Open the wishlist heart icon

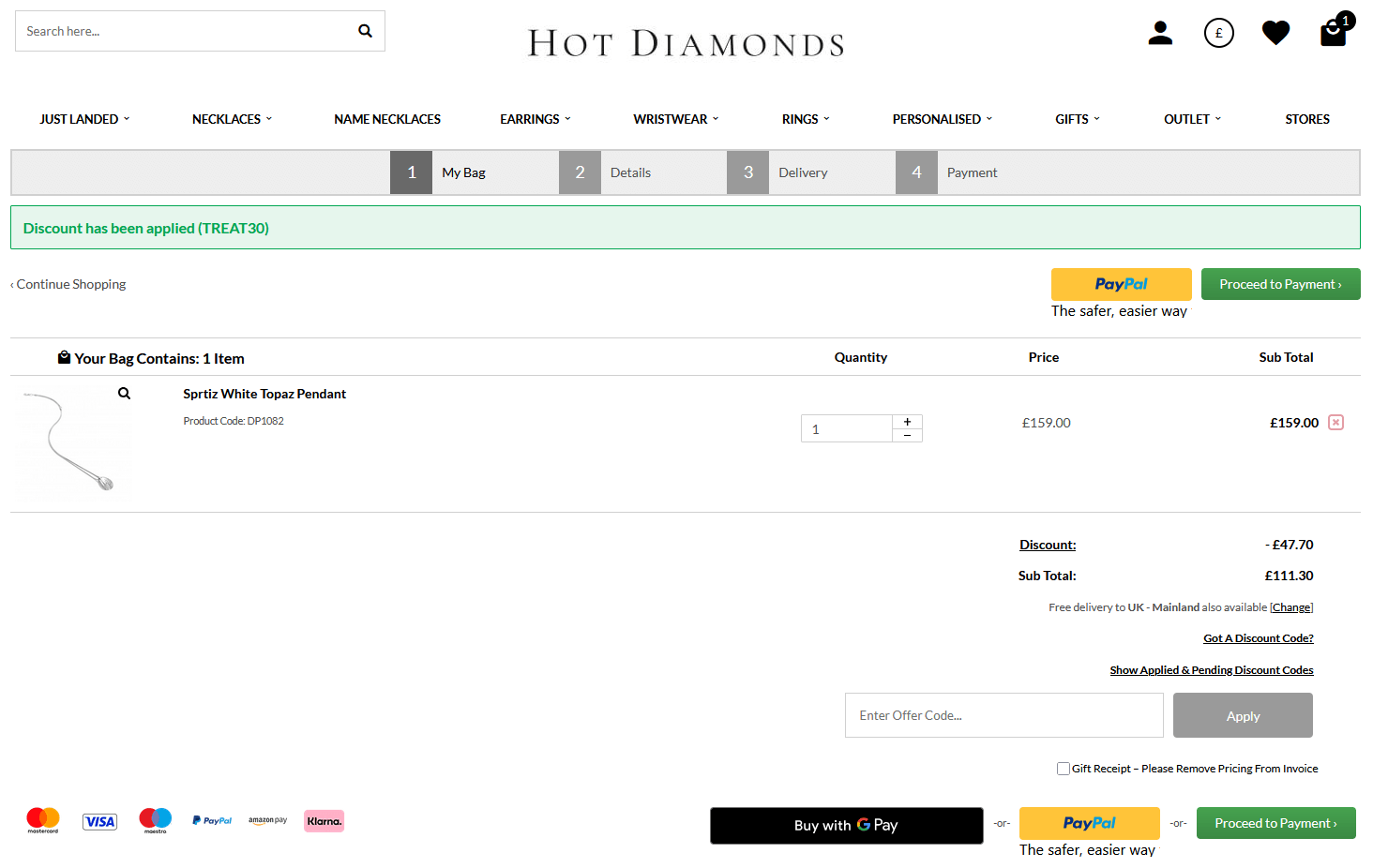pos(1275,33)
